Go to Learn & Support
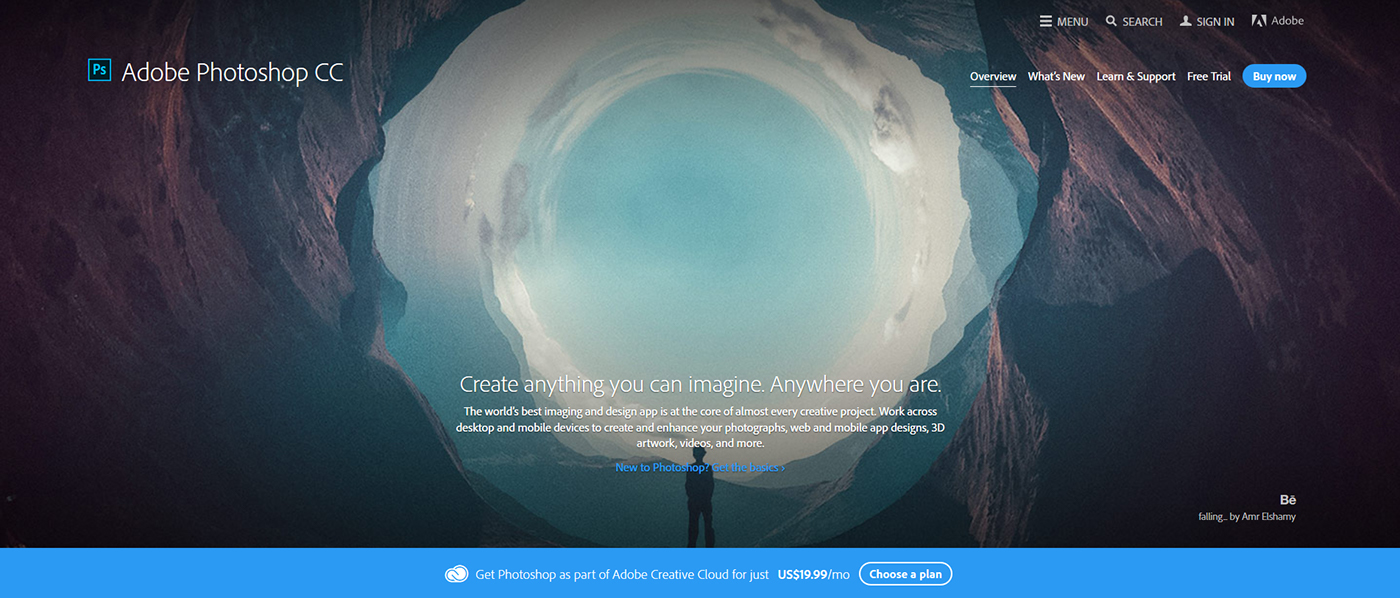Image resolution: width=1400 pixels, height=598 pixels. click(x=1136, y=76)
